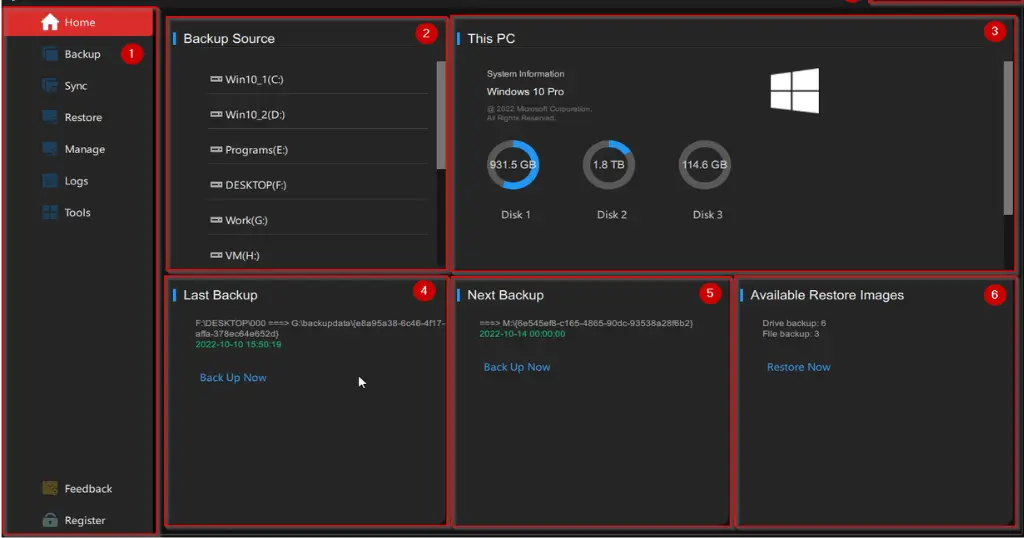Click the Register lock icon
Screen dimensions: 1024x538
50,520
